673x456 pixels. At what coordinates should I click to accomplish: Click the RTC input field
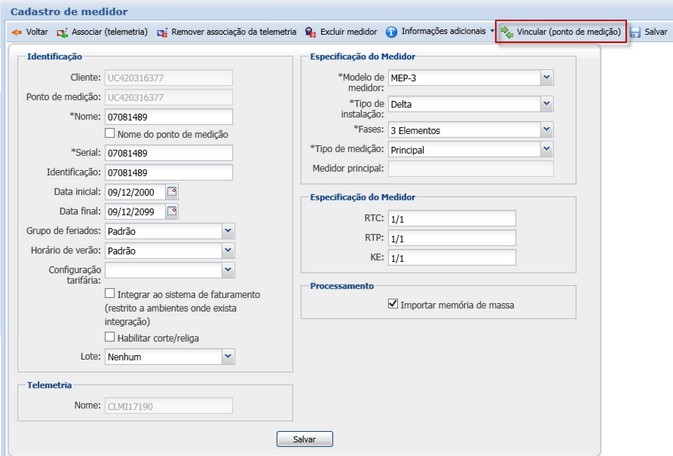[x=451, y=219]
